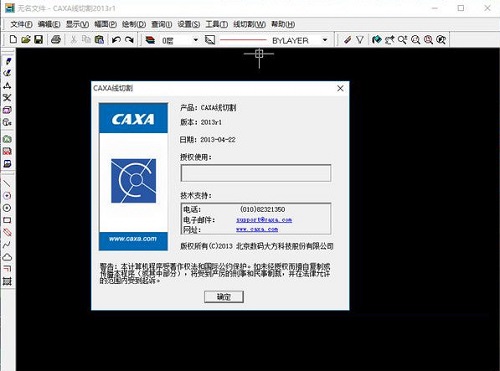Click the Print icon in toolbar
The image size is (500, 371).
tap(56, 40)
